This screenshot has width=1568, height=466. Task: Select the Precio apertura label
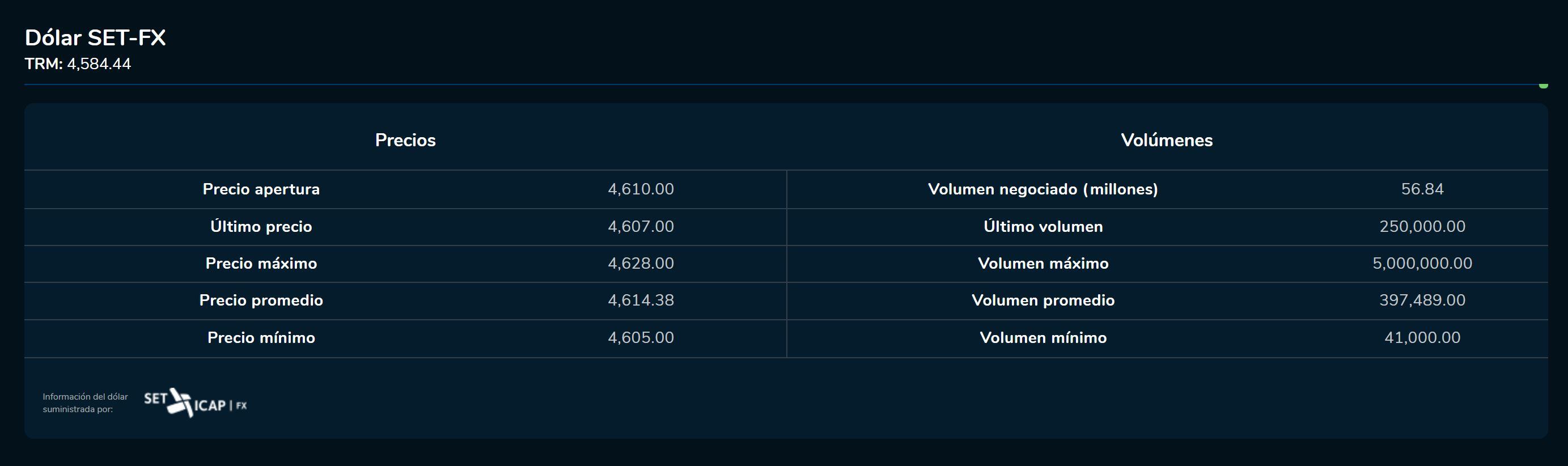point(261,189)
